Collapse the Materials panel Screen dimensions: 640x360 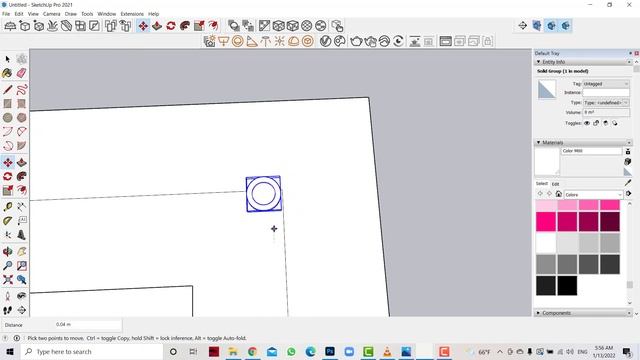pyautogui.click(x=538, y=142)
